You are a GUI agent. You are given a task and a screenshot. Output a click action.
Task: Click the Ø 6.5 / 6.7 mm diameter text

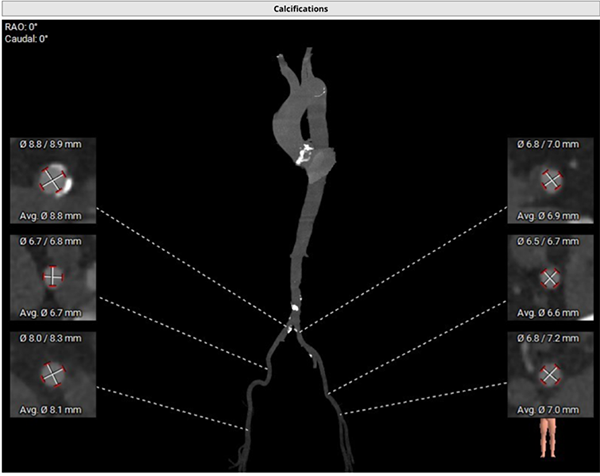click(x=548, y=241)
